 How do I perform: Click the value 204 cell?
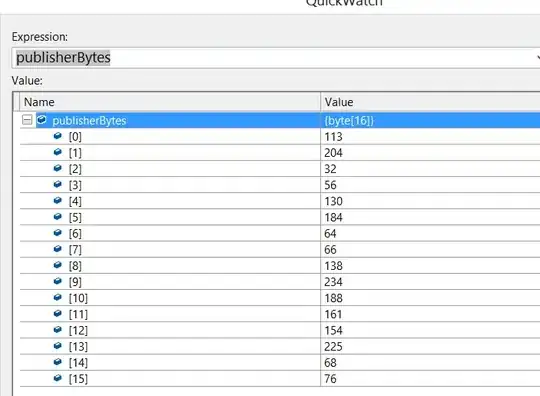click(333, 153)
